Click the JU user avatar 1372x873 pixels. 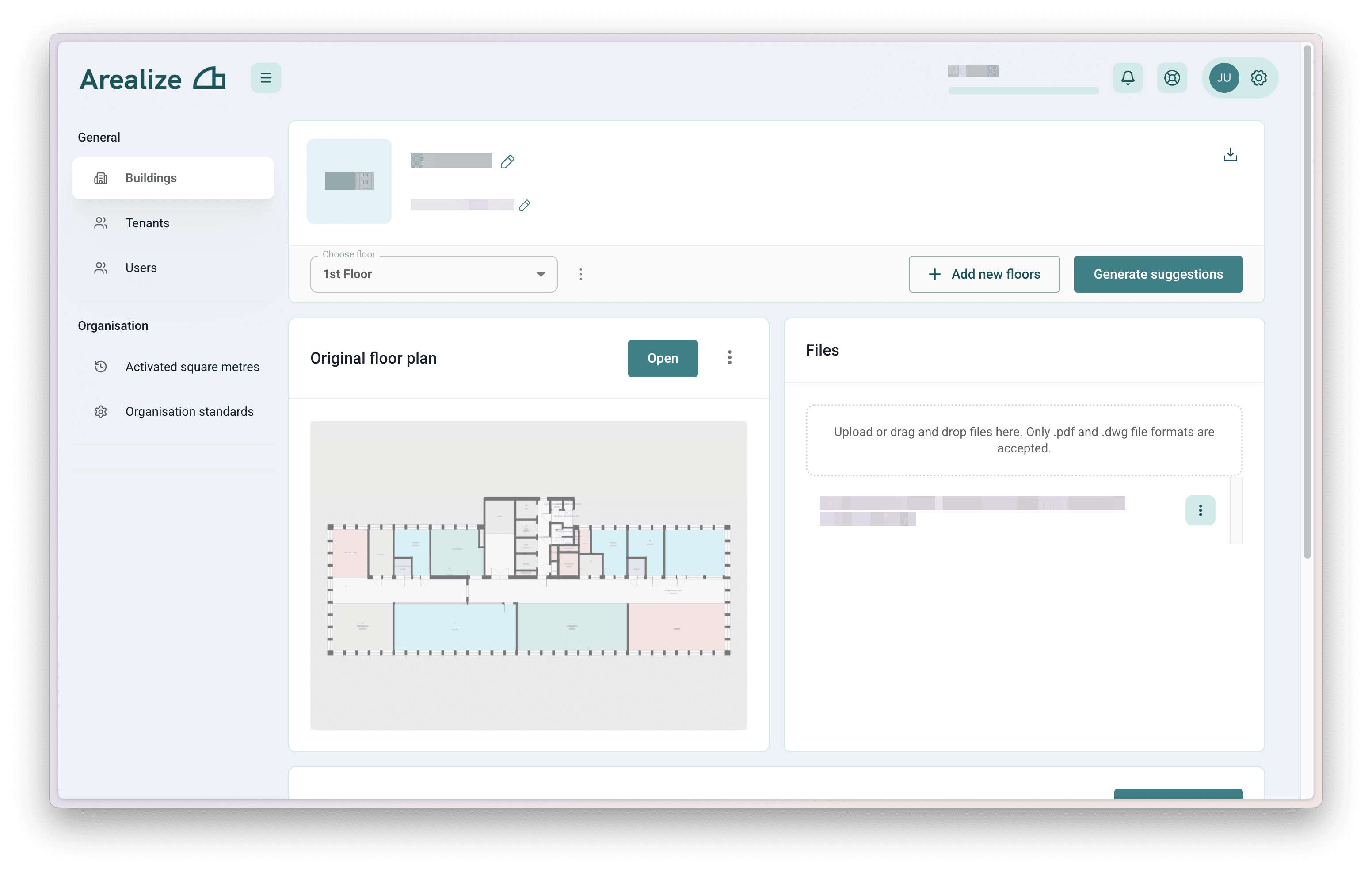click(x=1223, y=78)
